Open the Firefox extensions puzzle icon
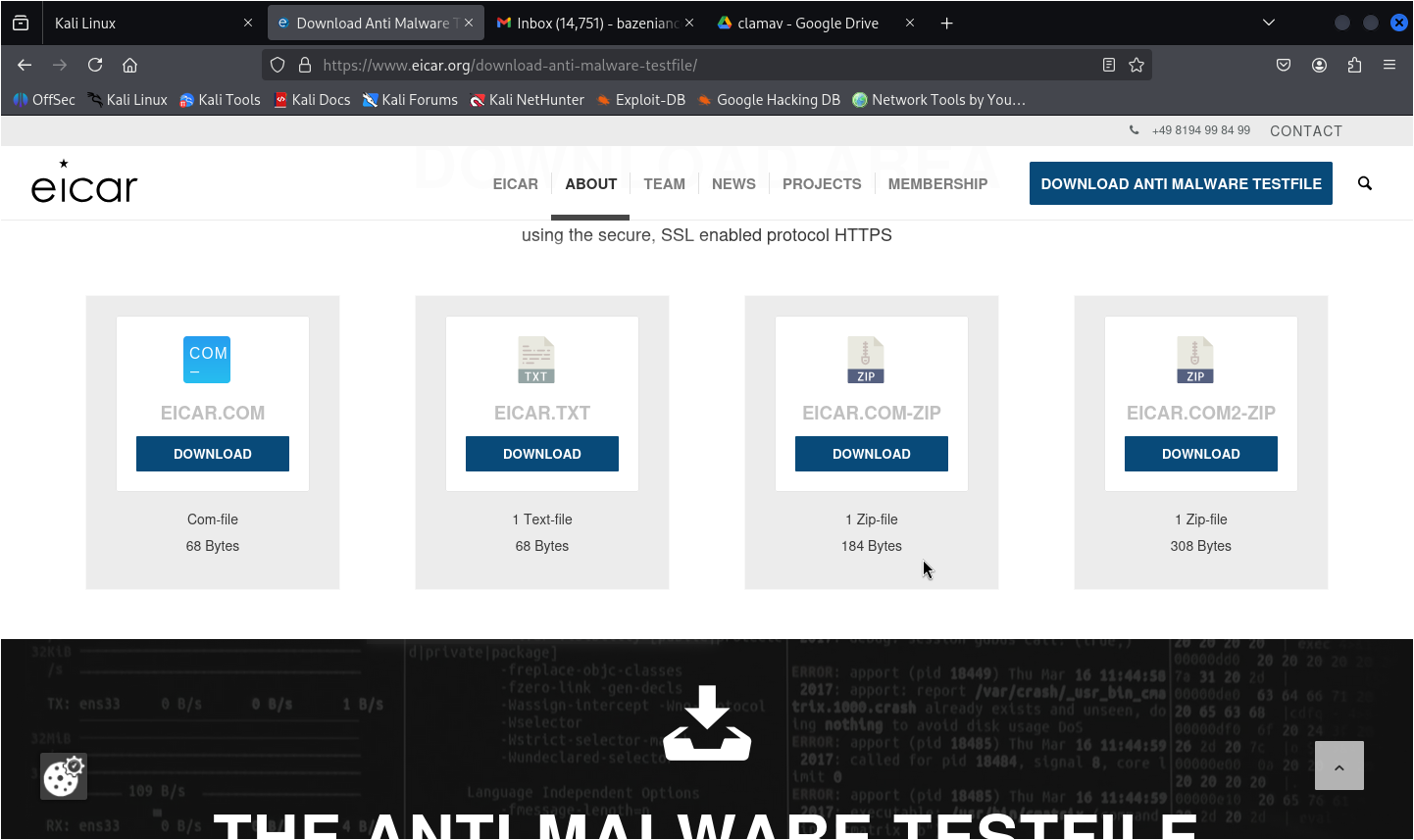Screen dimensions: 1414x840 (x=1354, y=65)
